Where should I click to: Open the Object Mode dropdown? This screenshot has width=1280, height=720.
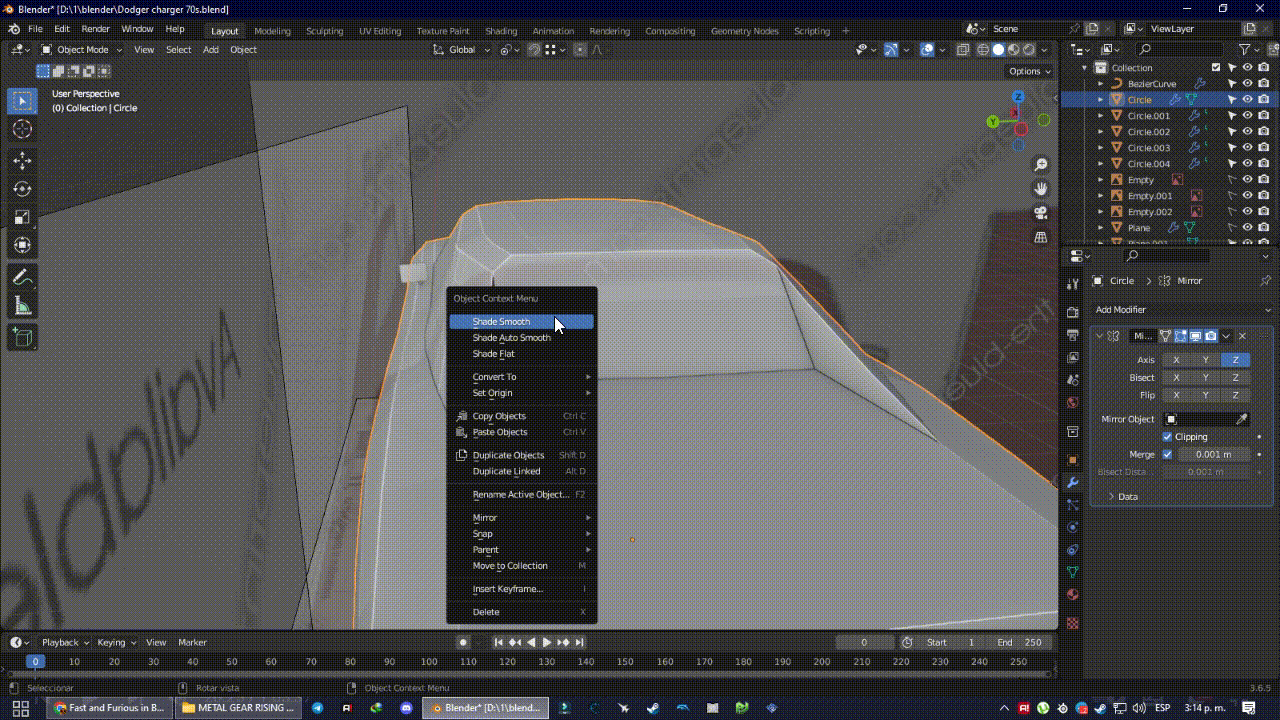click(80, 50)
